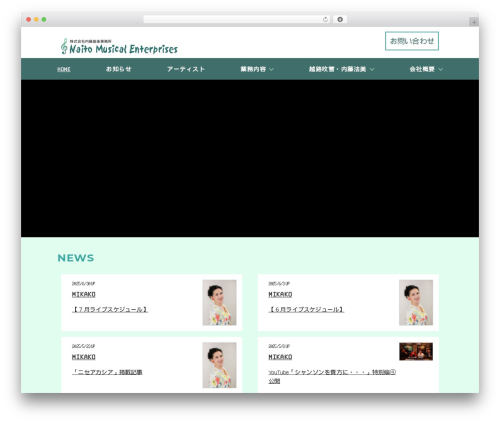Click thumbnail of ニセアカシア news card
The width and height of the screenshot is (500, 423).
click(219, 365)
